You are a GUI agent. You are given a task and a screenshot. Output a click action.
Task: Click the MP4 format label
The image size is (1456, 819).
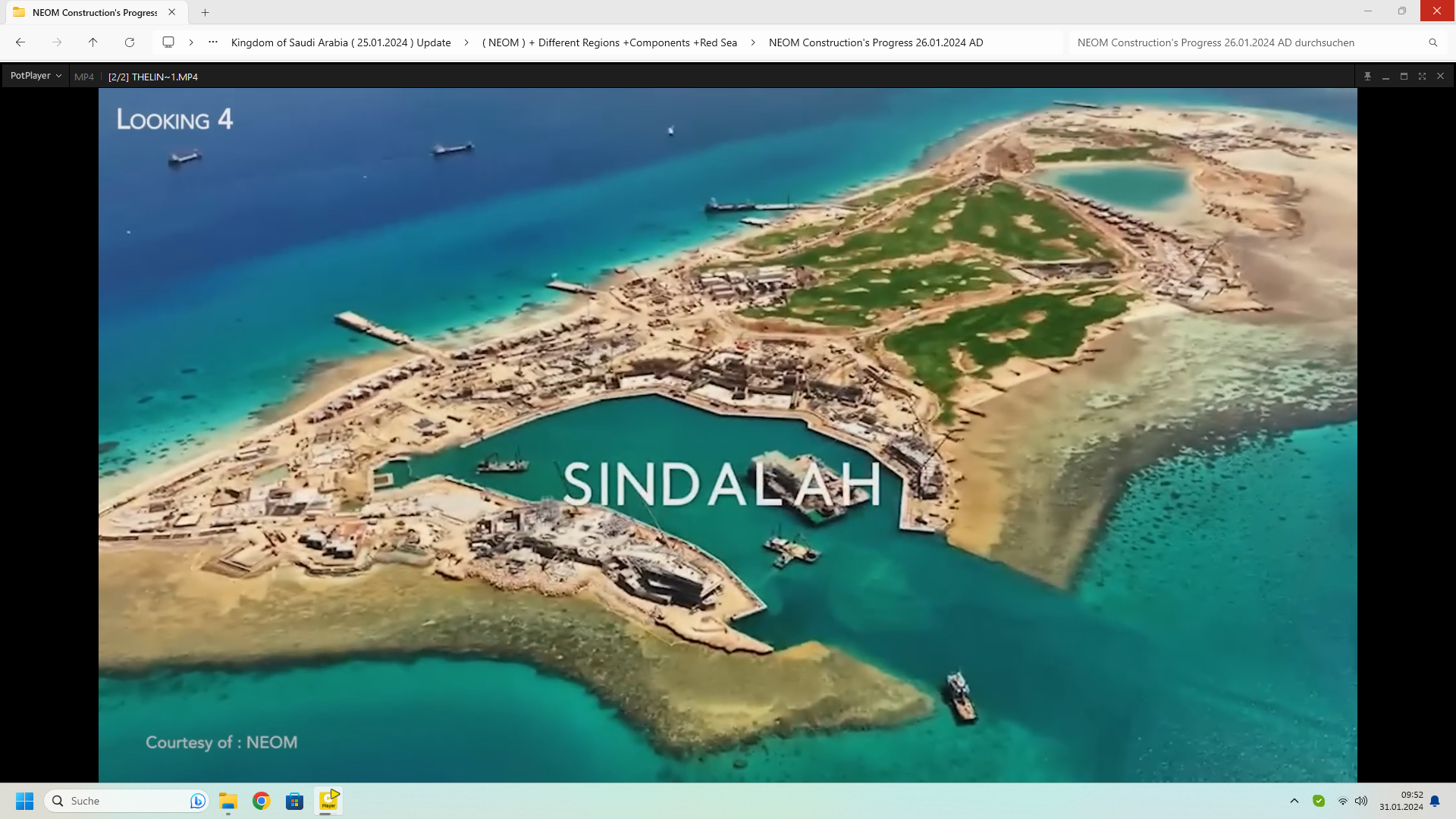click(84, 77)
